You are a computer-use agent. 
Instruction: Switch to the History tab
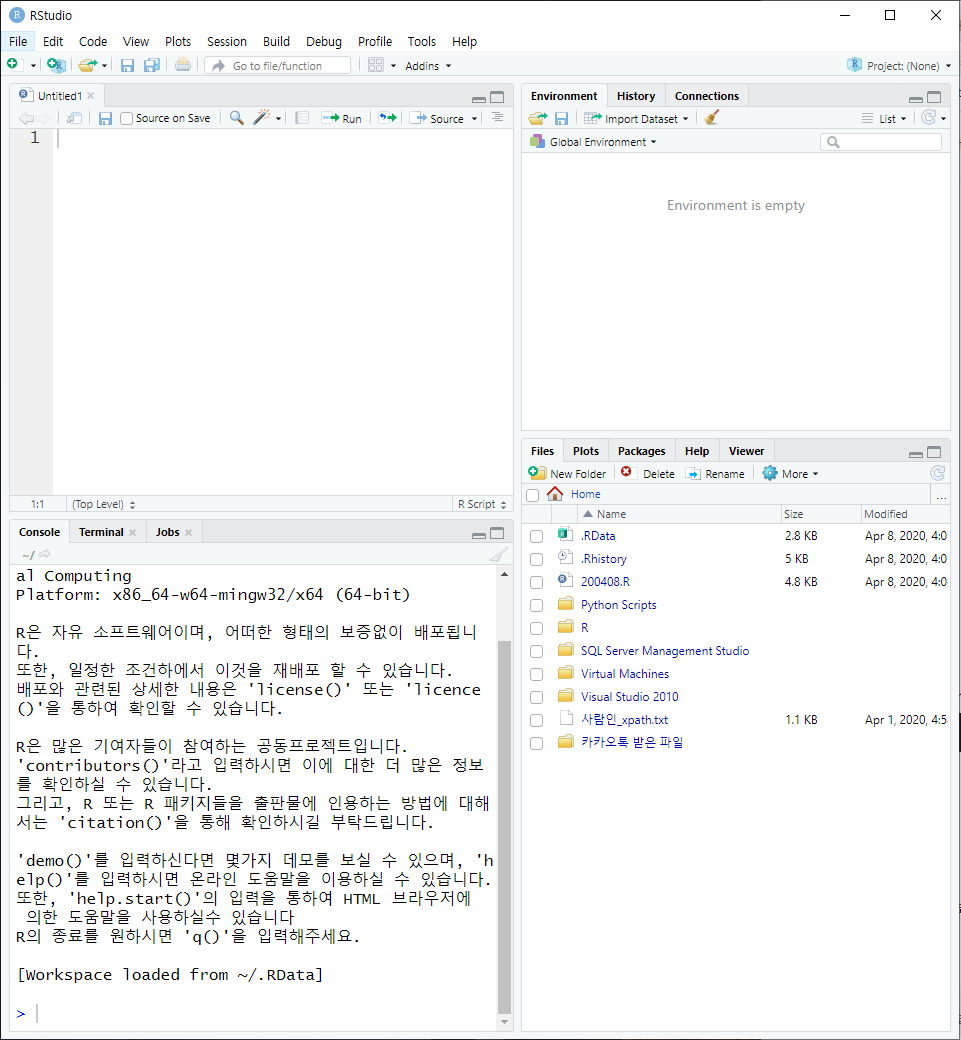tap(635, 96)
